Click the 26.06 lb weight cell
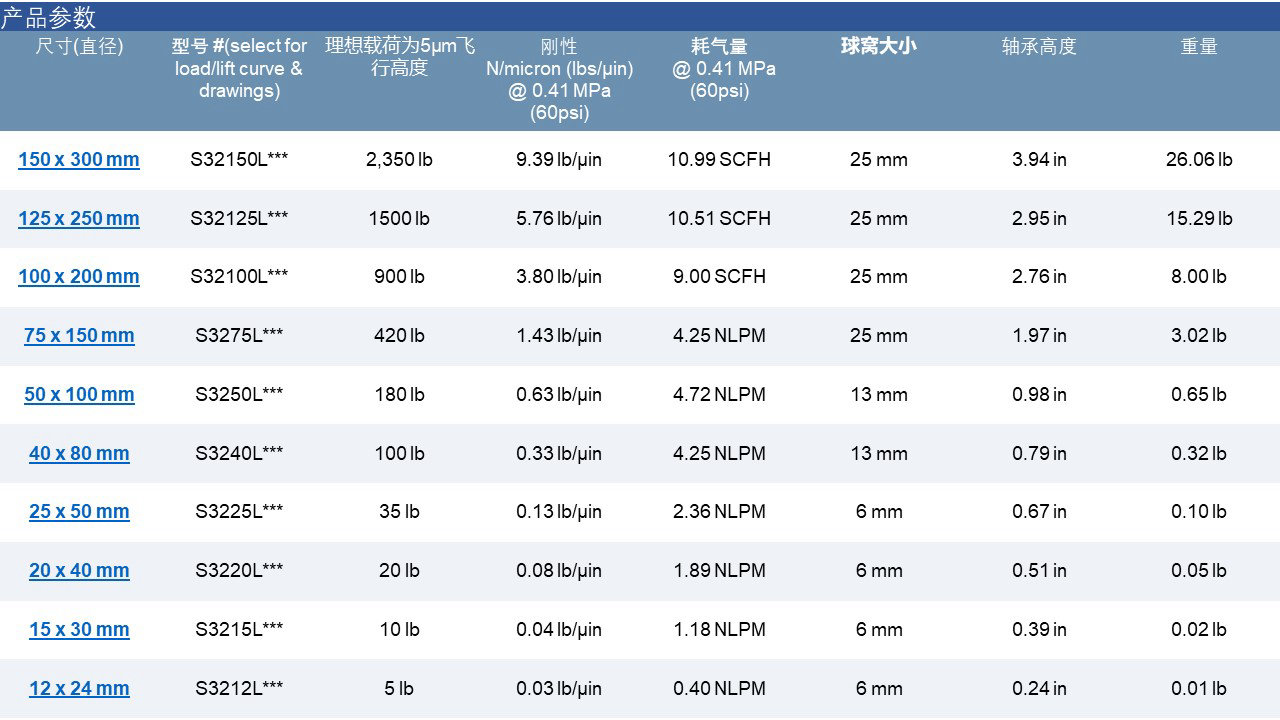This screenshot has width=1280, height=720. (1198, 160)
